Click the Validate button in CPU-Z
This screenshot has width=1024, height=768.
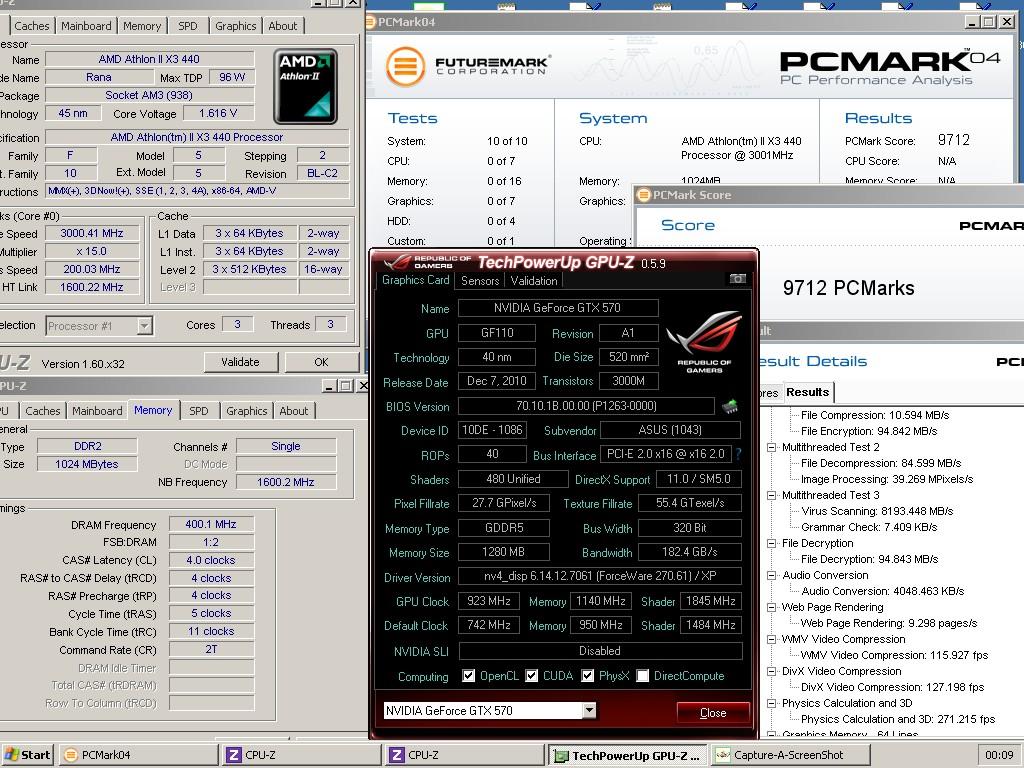click(x=240, y=362)
